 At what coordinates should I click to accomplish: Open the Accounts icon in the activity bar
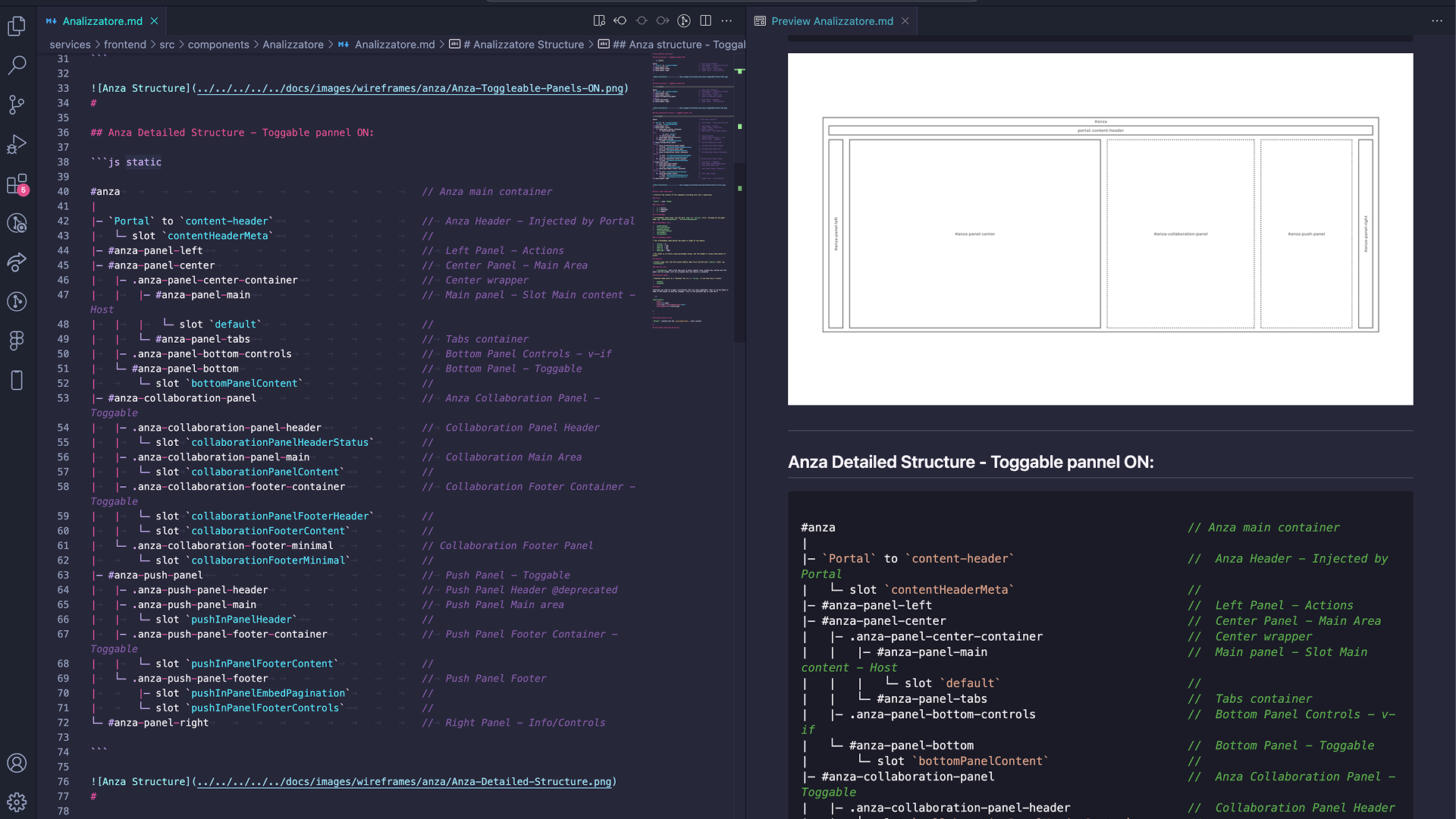(x=17, y=763)
